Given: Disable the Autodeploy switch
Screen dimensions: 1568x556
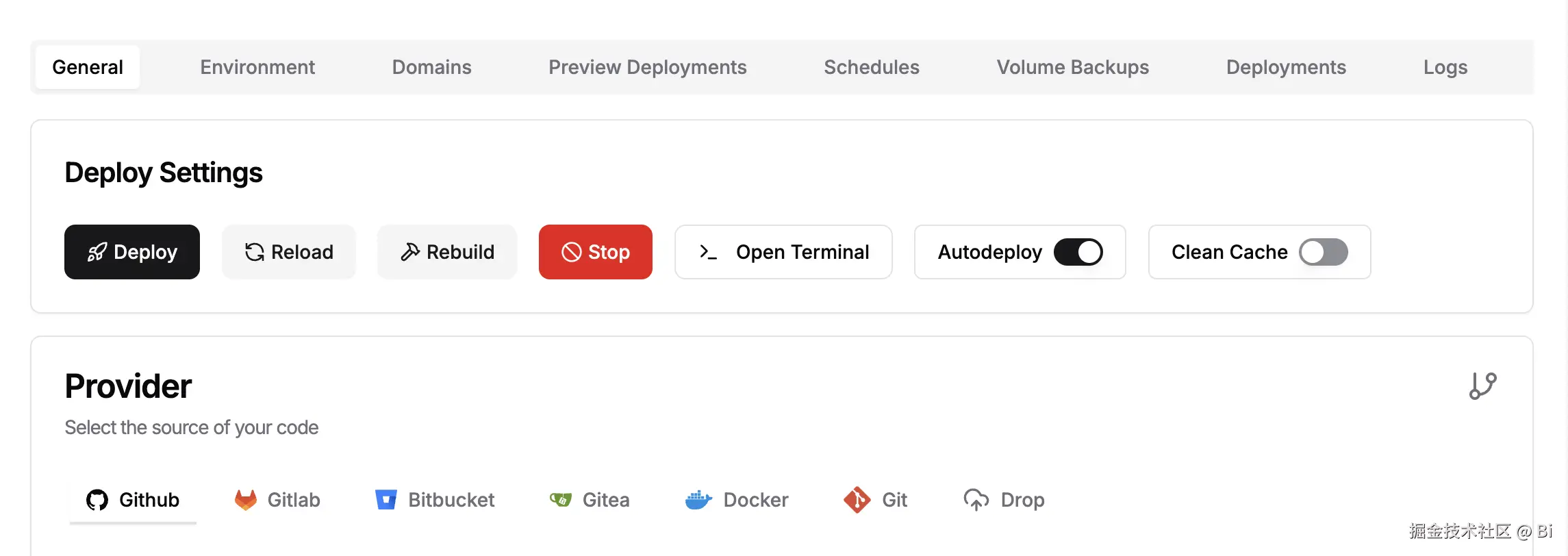Looking at the screenshot, I should click(x=1078, y=252).
